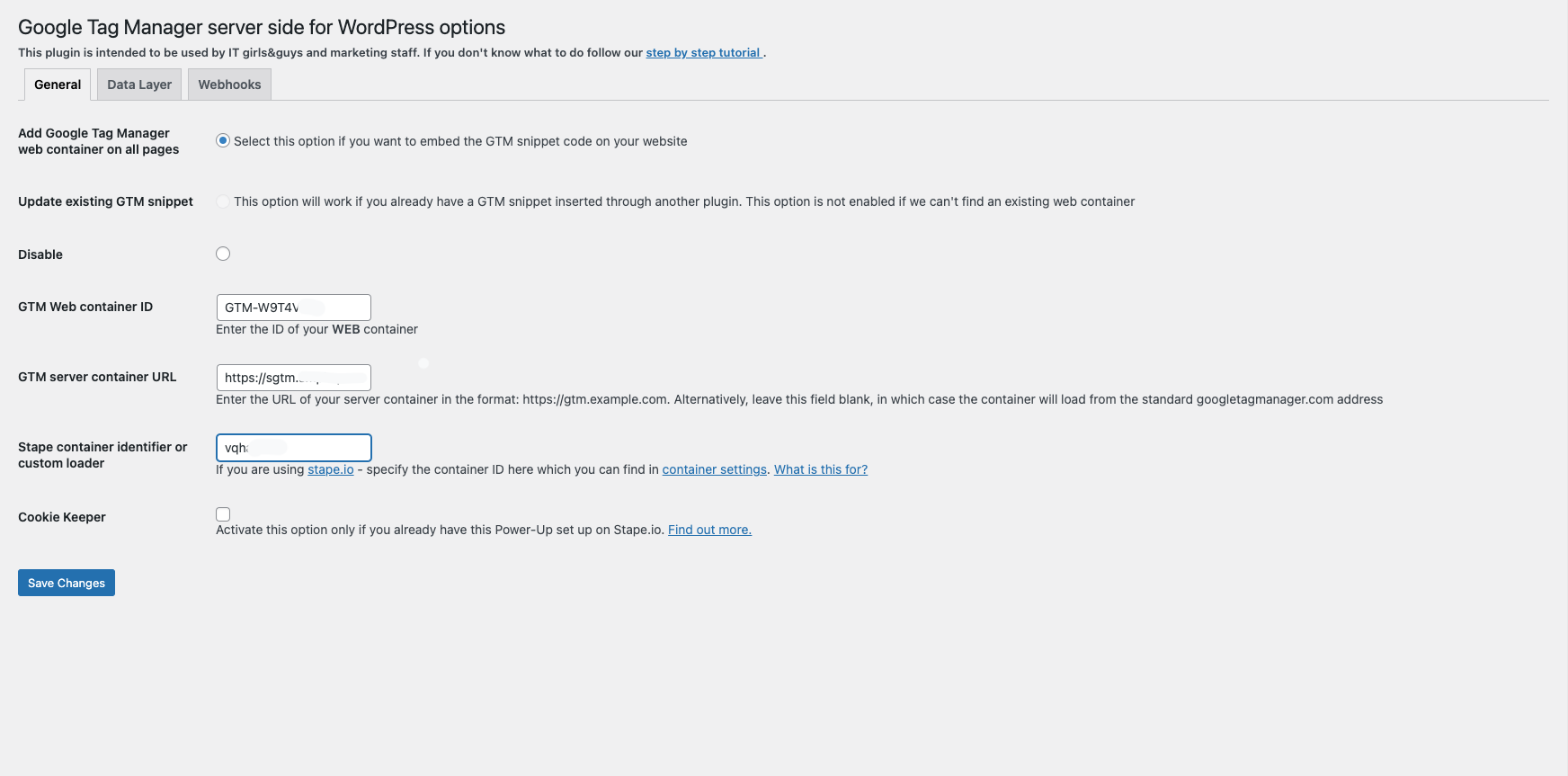Viewport: 1568px width, 776px height.
Task: Click the Update existing GTM snippet label
Action: point(104,201)
